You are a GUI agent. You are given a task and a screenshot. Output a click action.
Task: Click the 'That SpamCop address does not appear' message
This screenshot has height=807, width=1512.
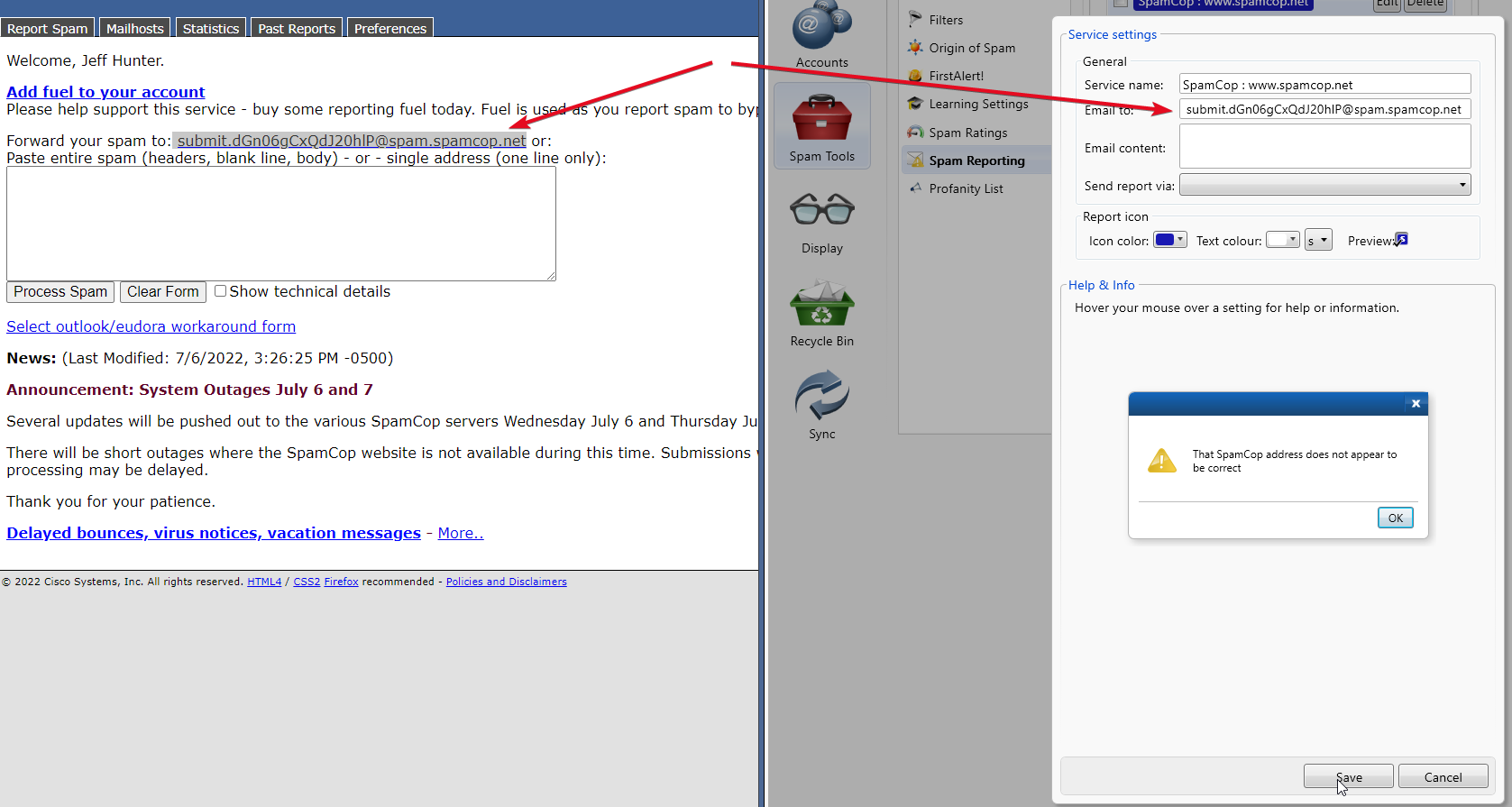point(1294,461)
